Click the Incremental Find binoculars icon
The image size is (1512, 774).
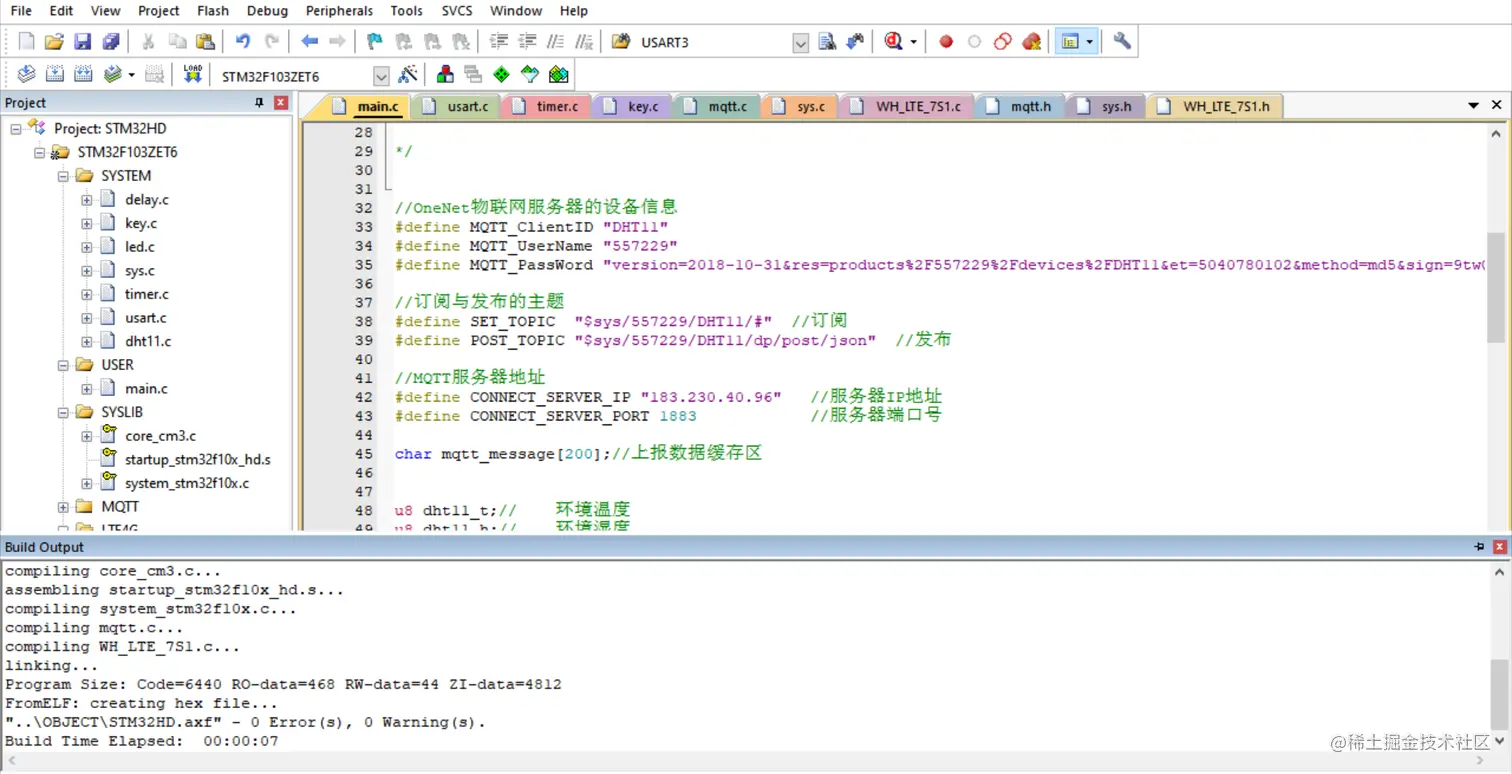tap(855, 42)
